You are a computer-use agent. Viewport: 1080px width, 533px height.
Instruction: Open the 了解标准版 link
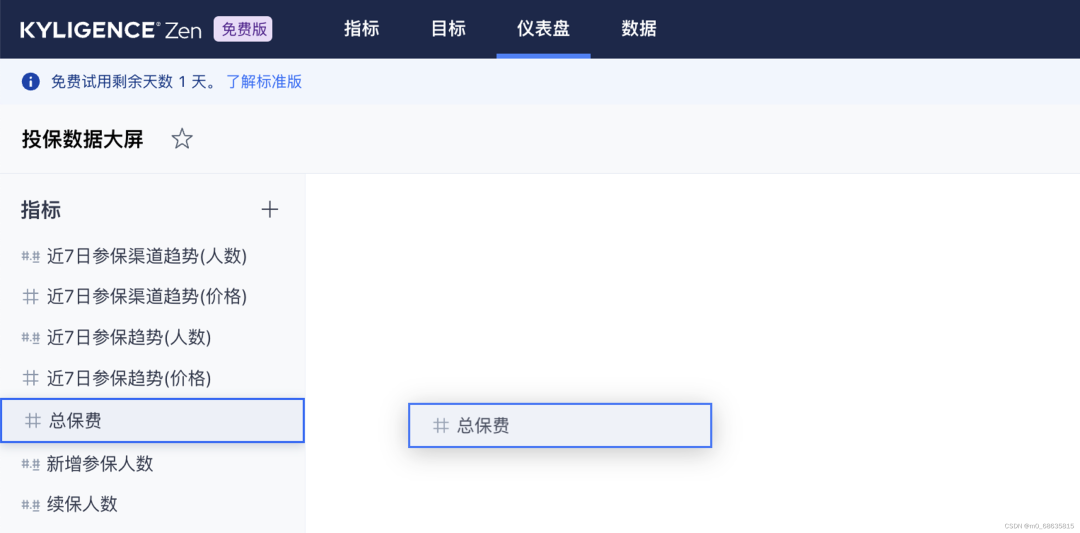pyautogui.click(x=264, y=82)
